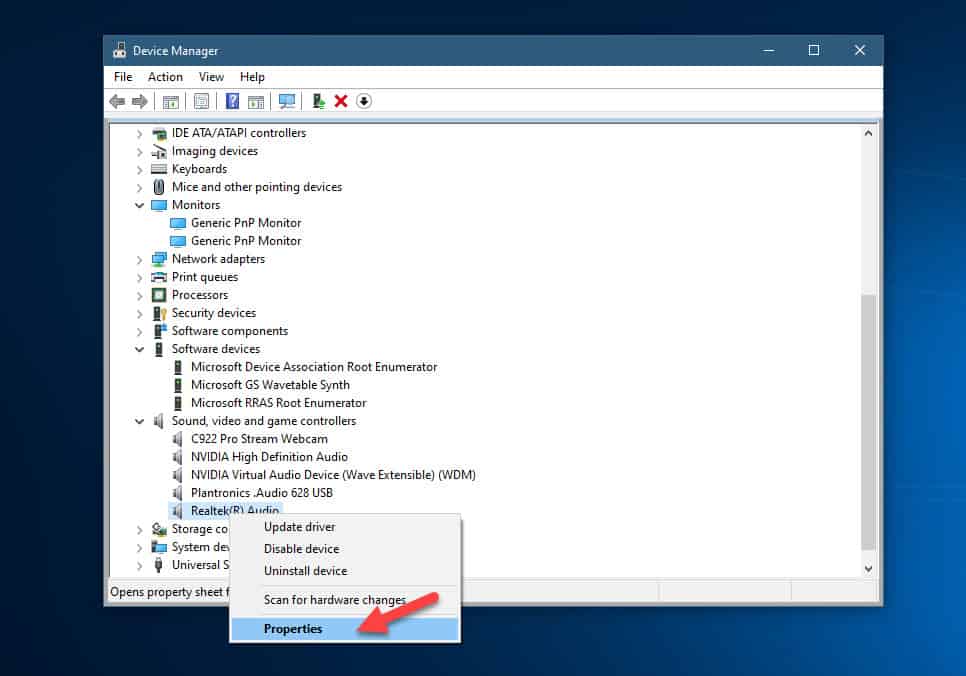Collapse Sound, video and game controllers node
Viewport: 966px width, 676px height.
(x=140, y=421)
